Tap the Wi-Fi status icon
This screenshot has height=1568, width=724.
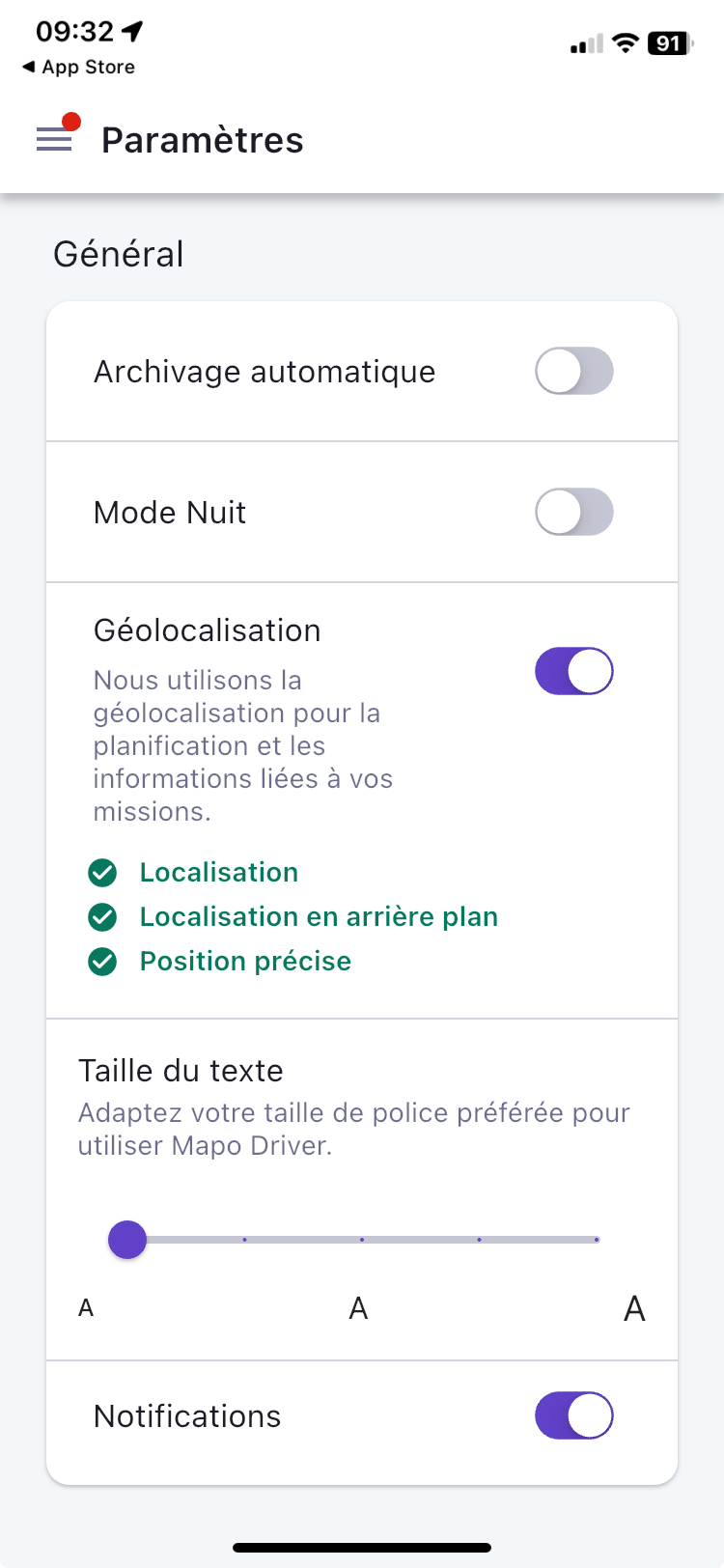point(626,42)
